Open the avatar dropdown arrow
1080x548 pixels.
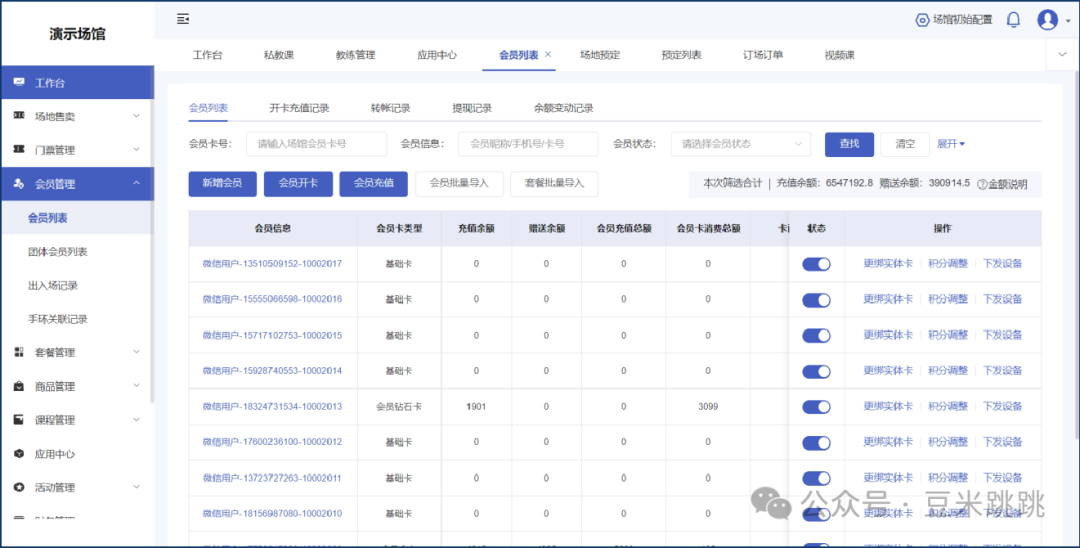click(1068, 21)
